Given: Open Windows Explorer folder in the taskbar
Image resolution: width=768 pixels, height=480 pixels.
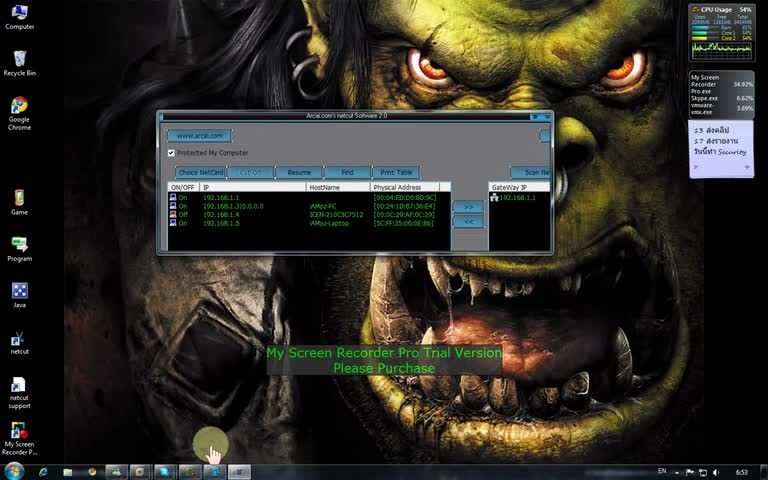Looking at the screenshot, I should coord(68,472).
